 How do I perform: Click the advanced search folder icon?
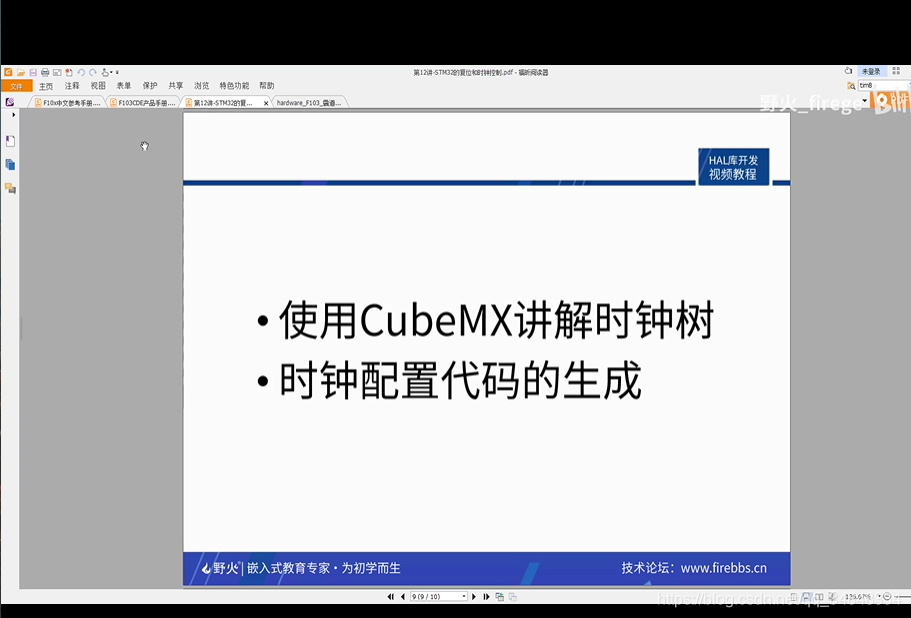tap(851, 85)
